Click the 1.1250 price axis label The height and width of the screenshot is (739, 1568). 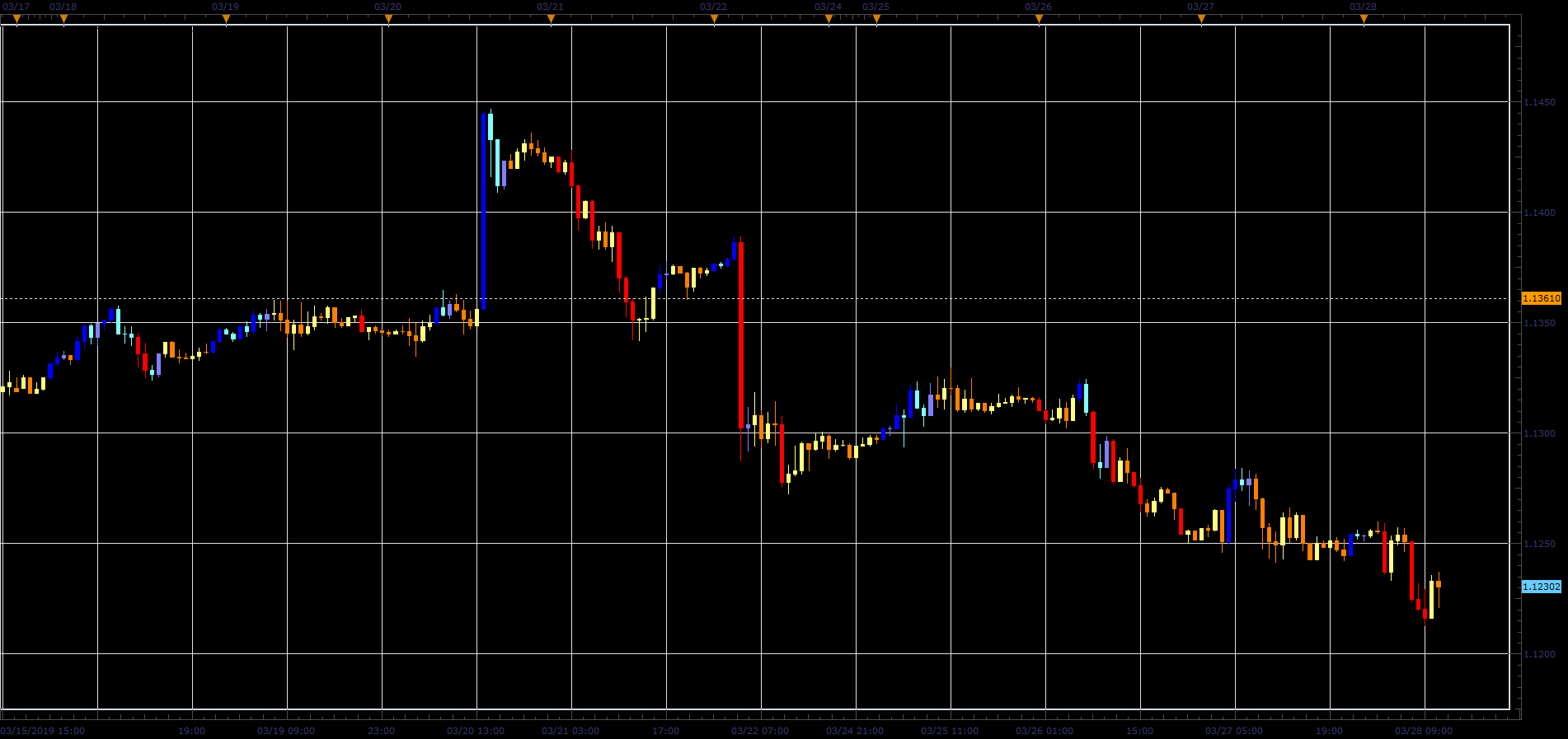(1539, 544)
